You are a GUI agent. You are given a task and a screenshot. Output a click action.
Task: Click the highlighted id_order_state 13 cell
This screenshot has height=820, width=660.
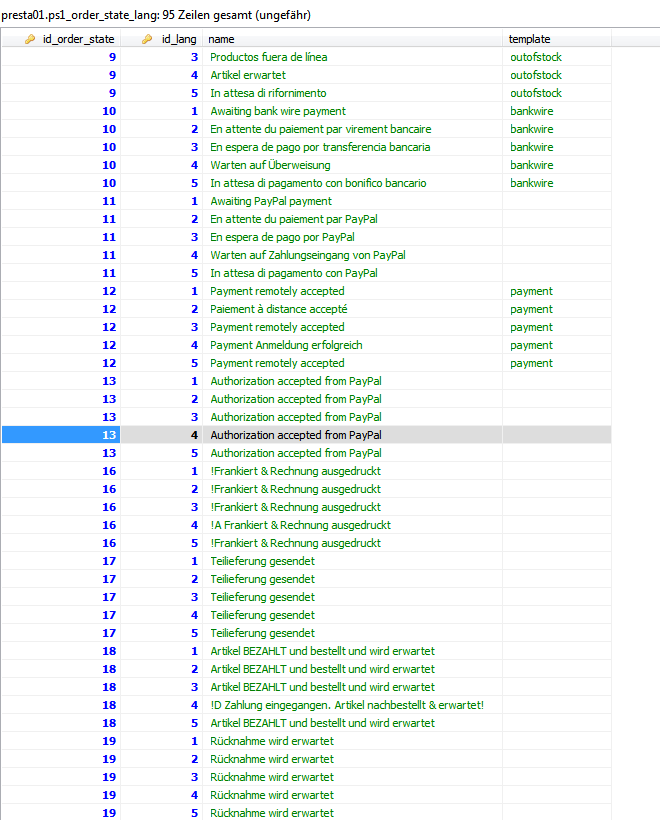tap(61, 435)
